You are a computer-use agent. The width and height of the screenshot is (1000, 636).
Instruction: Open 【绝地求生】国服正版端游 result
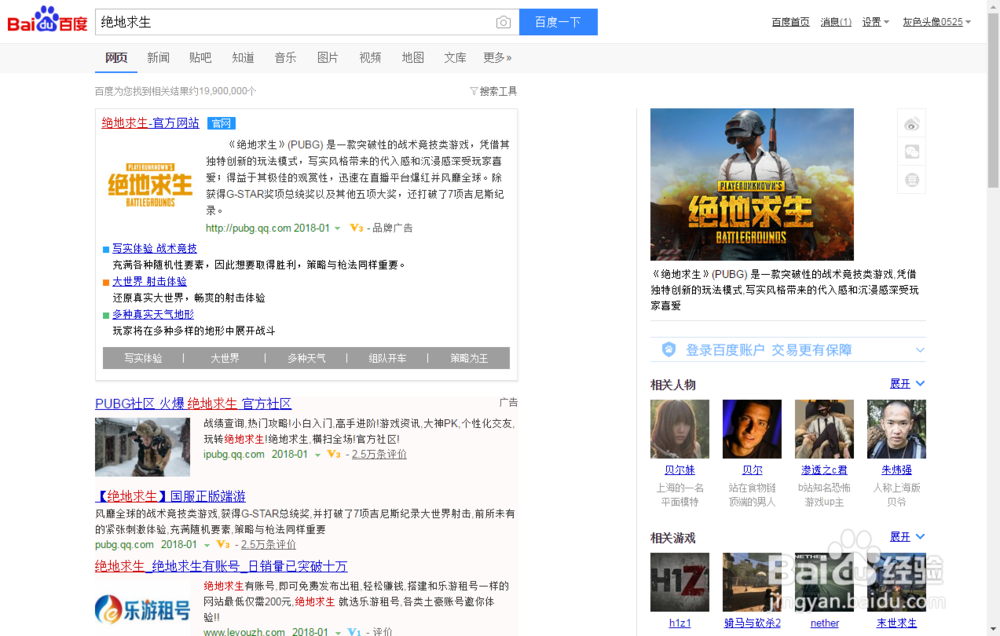point(170,496)
